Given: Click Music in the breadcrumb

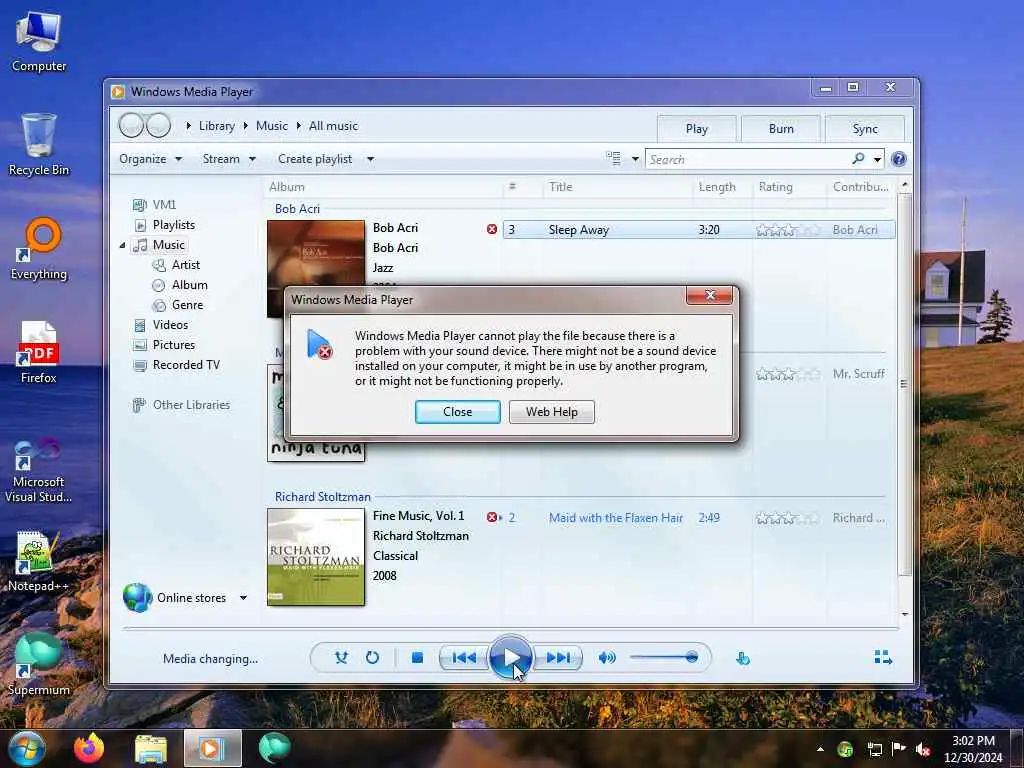Looking at the screenshot, I should point(272,126).
